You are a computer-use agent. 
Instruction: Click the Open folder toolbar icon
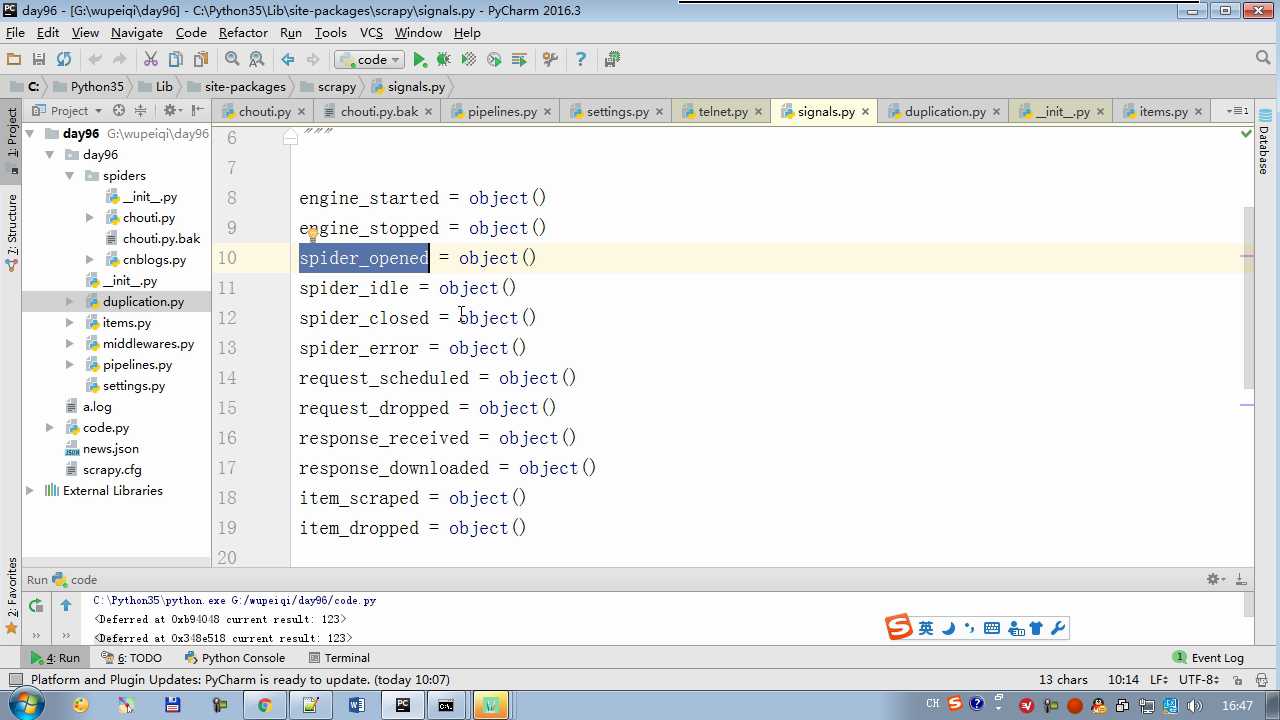coord(14,60)
